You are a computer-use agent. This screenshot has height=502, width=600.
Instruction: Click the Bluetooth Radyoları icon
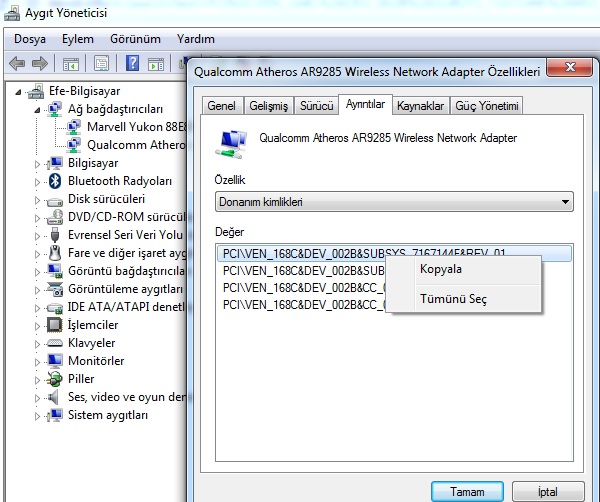point(55,181)
